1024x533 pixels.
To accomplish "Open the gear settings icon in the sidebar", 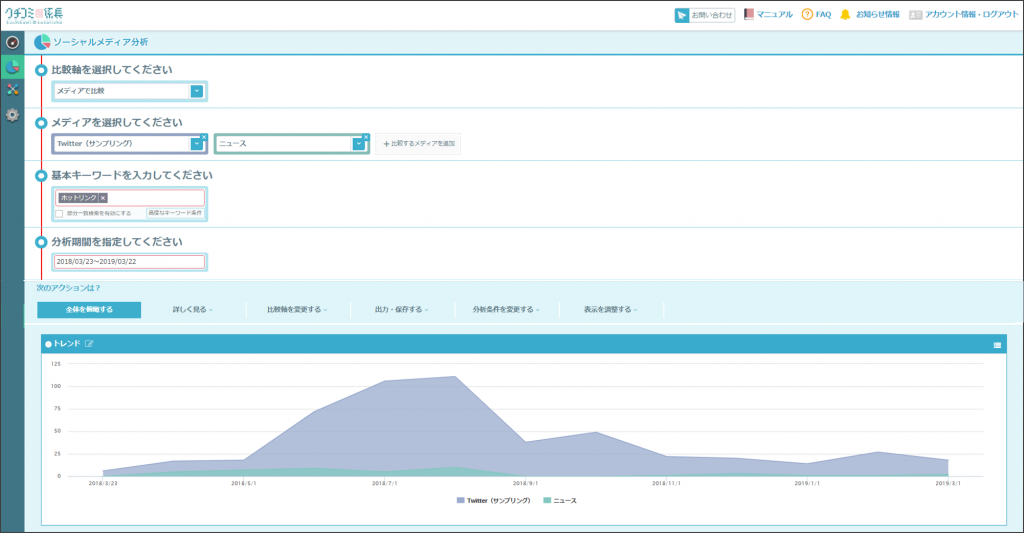I will tap(12, 115).
